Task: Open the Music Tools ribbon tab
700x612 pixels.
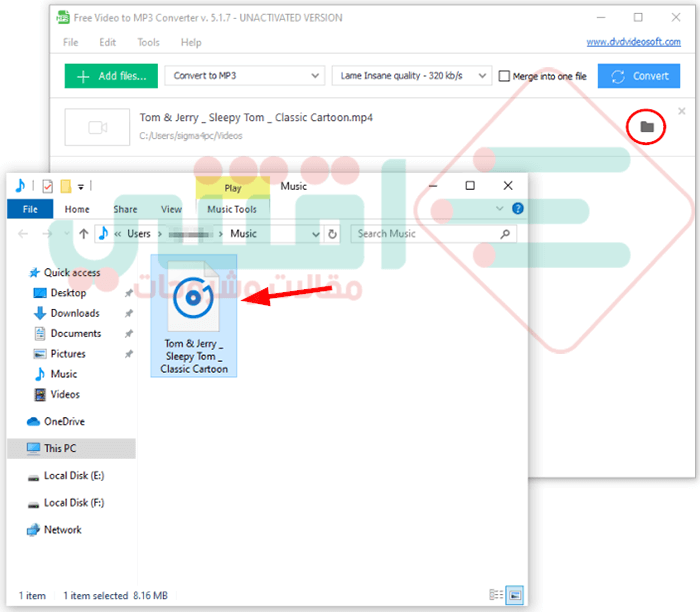Action: pos(232,209)
